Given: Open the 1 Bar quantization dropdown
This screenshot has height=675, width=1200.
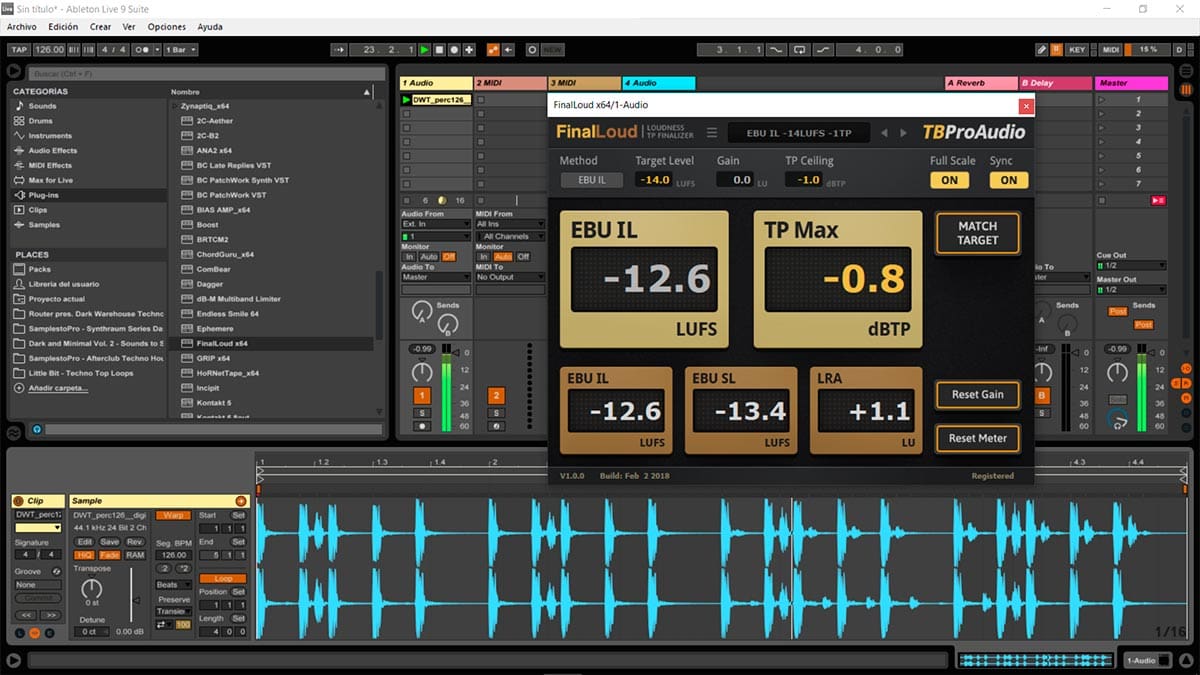Looking at the screenshot, I should (180, 49).
